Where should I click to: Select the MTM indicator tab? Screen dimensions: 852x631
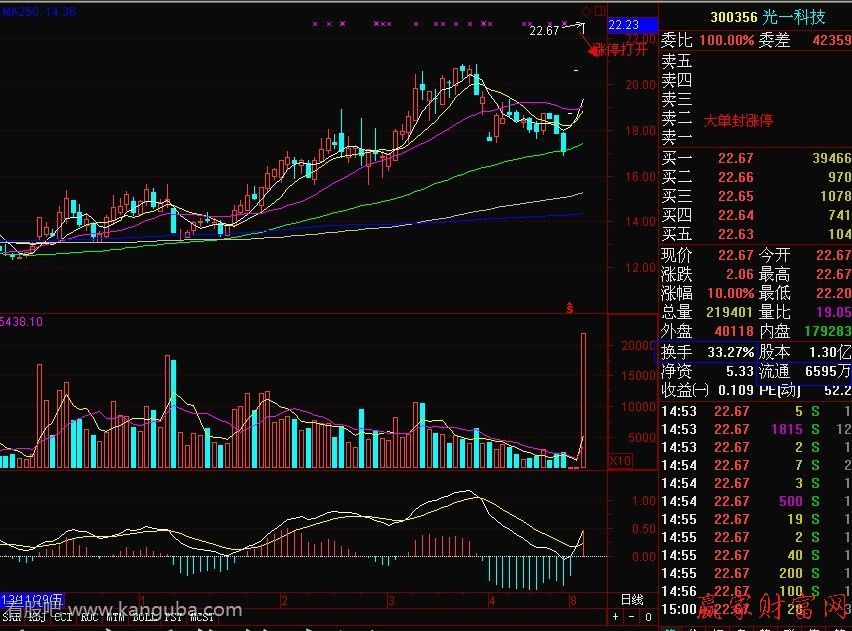[x=118, y=618]
